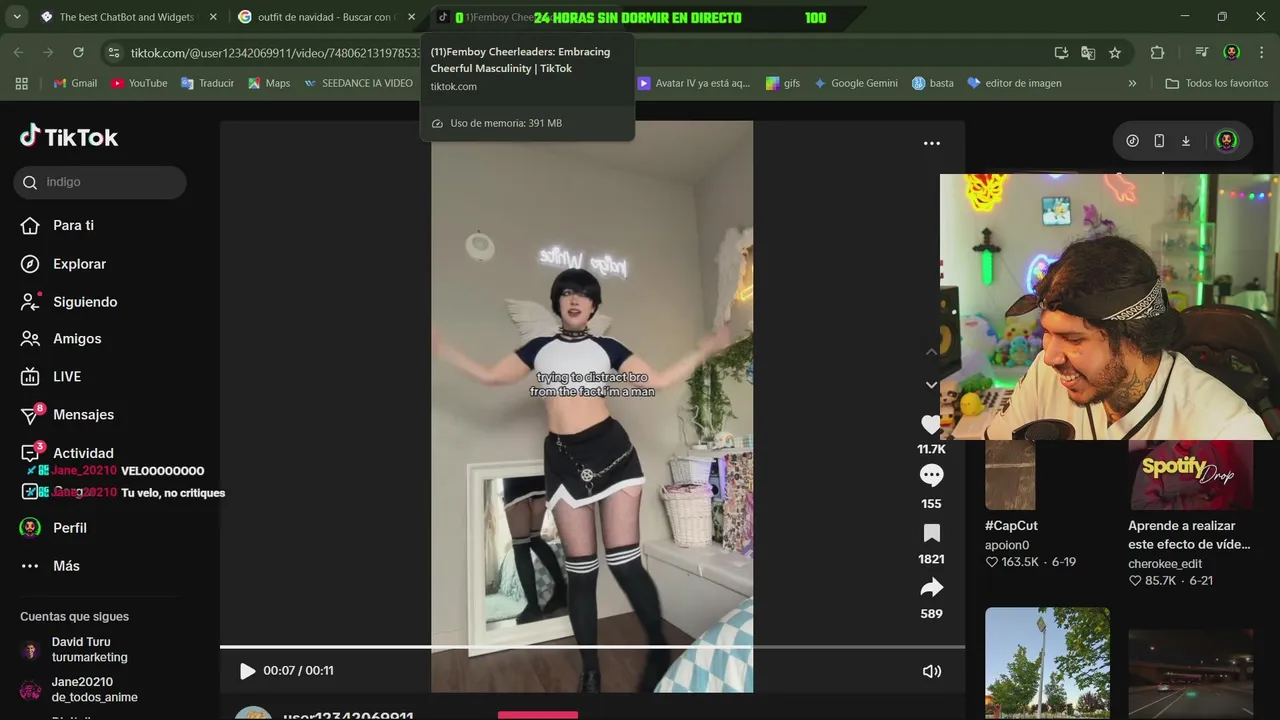Close the outfit de navidad tab
Image resolution: width=1280 pixels, height=720 pixels.
click(x=411, y=17)
